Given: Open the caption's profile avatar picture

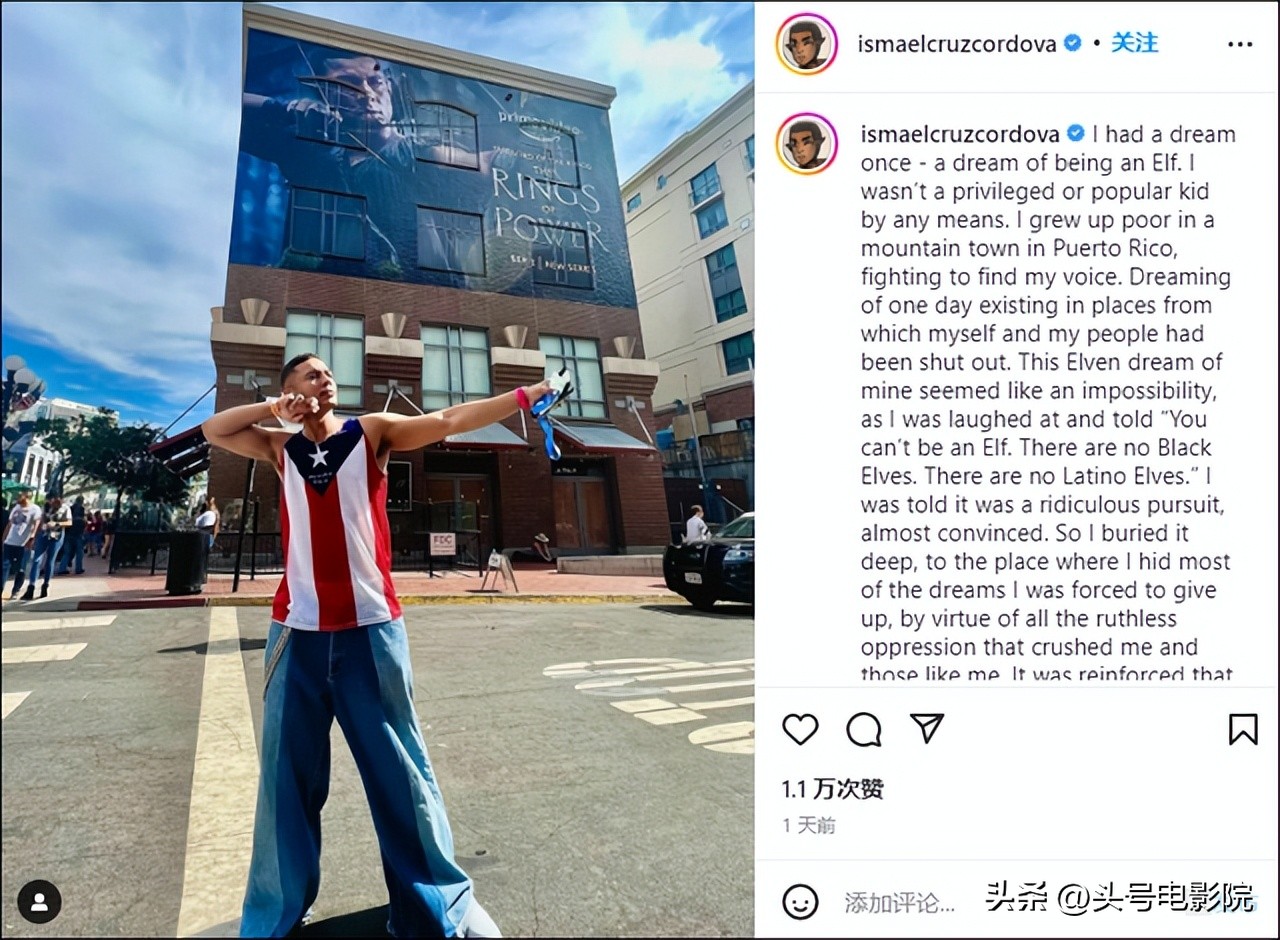Looking at the screenshot, I should point(807,143).
